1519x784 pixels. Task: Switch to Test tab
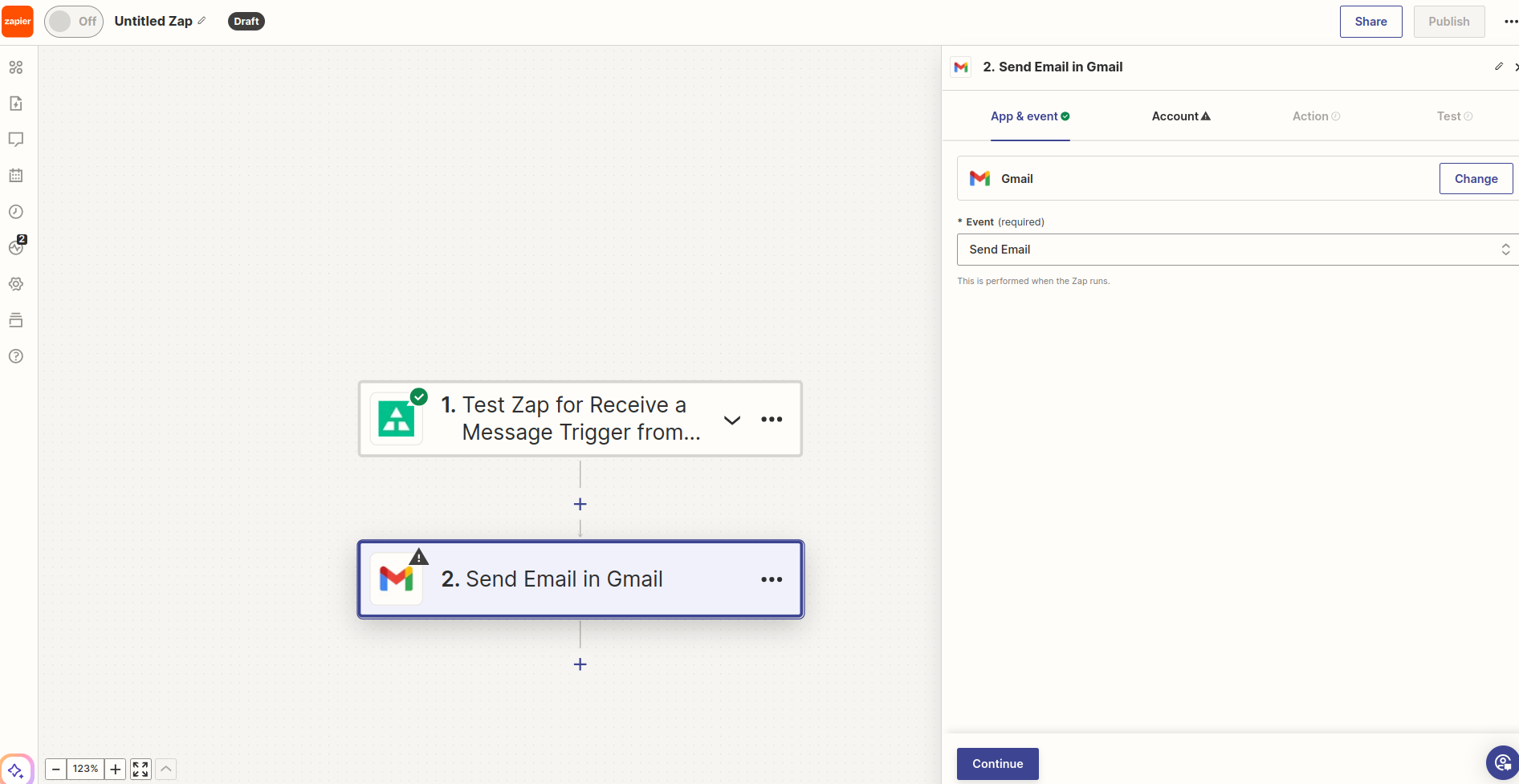1455,116
